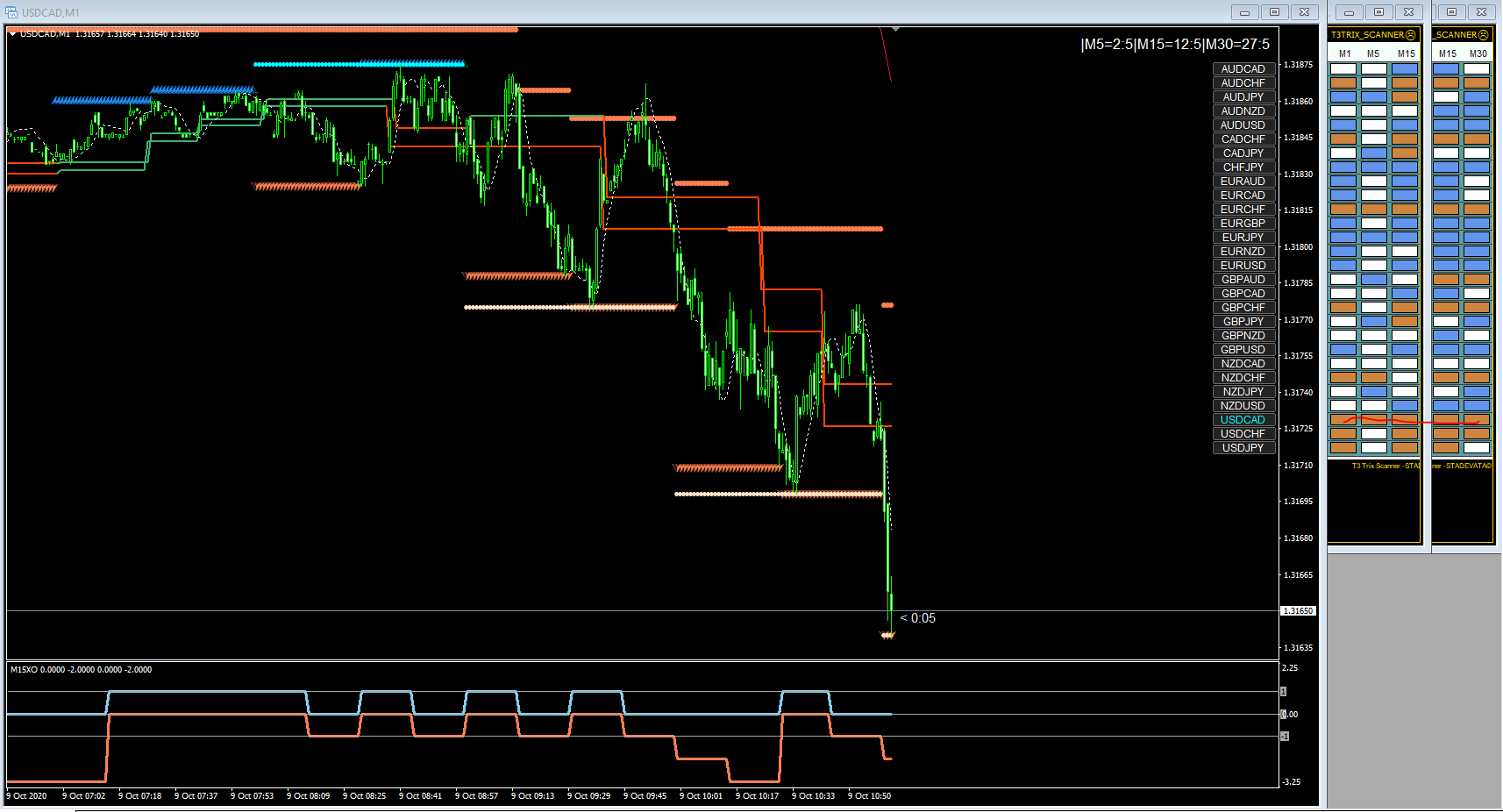Open the CHFJPY chart symbol
Image resolution: width=1503 pixels, height=812 pixels.
(x=1243, y=167)
